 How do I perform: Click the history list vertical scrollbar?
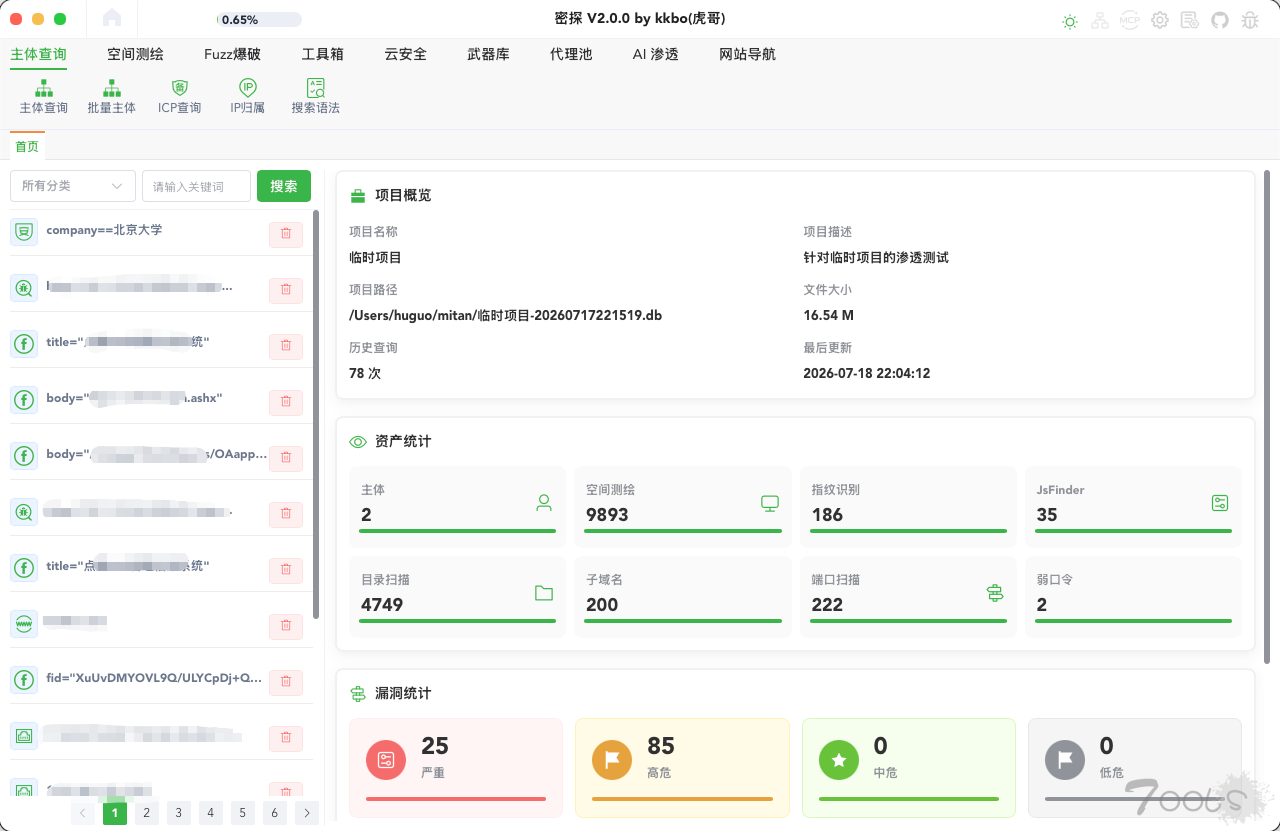tap(317, 414)
